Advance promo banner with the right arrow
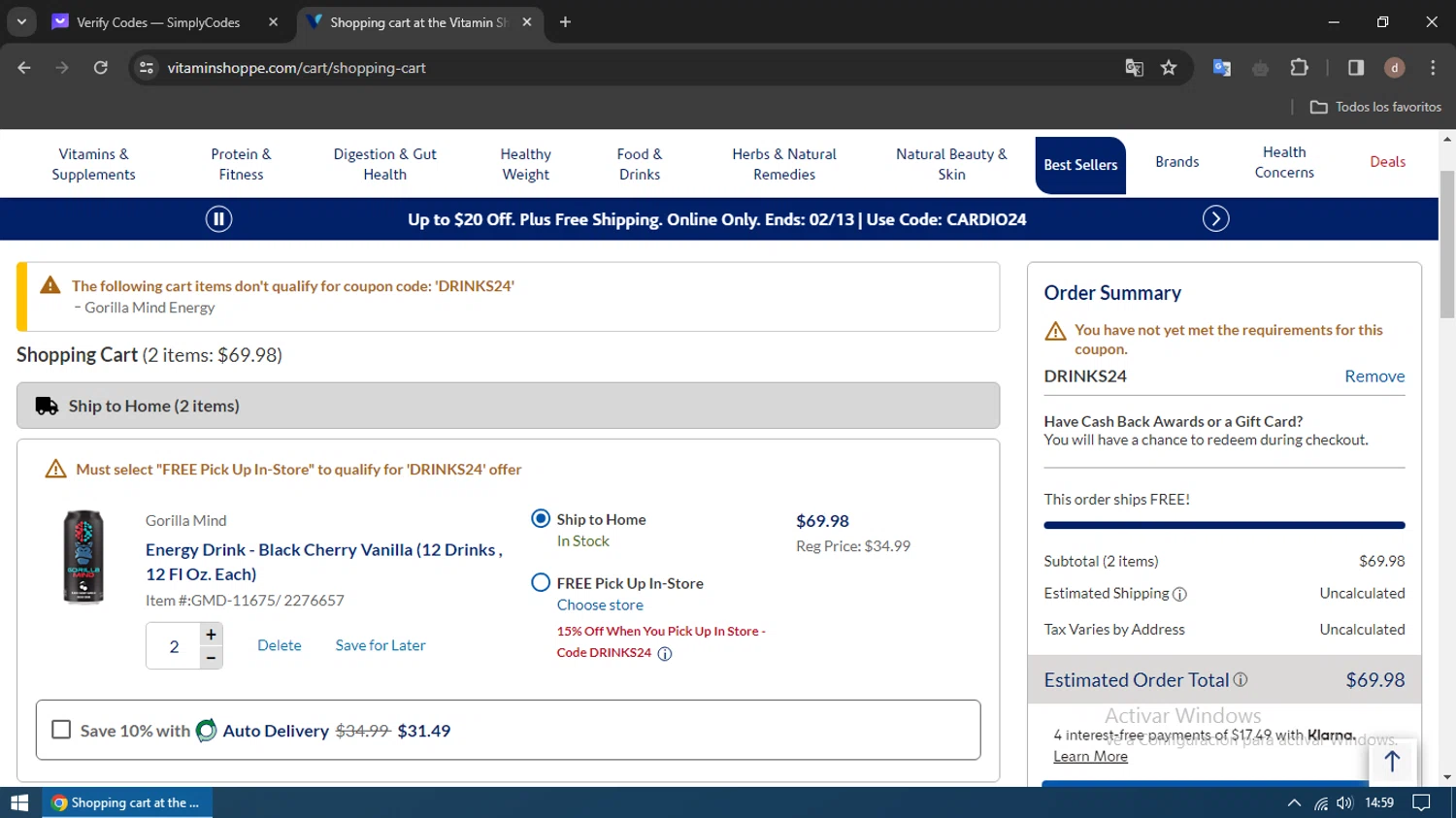 point(1215,219)
